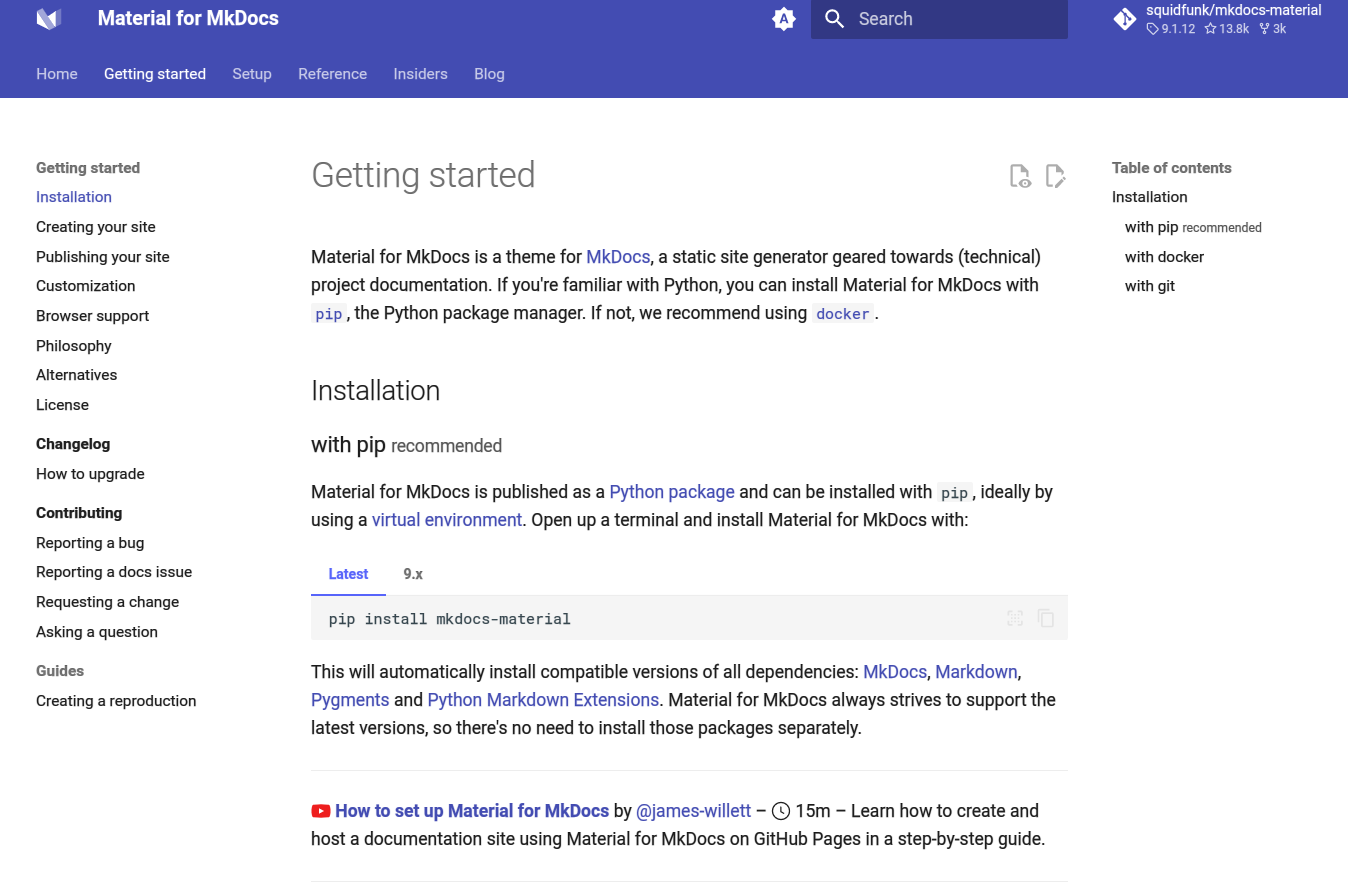1348x885 pixels.
Task: Go to the Reference section
Action: click(x=332, y=74)
